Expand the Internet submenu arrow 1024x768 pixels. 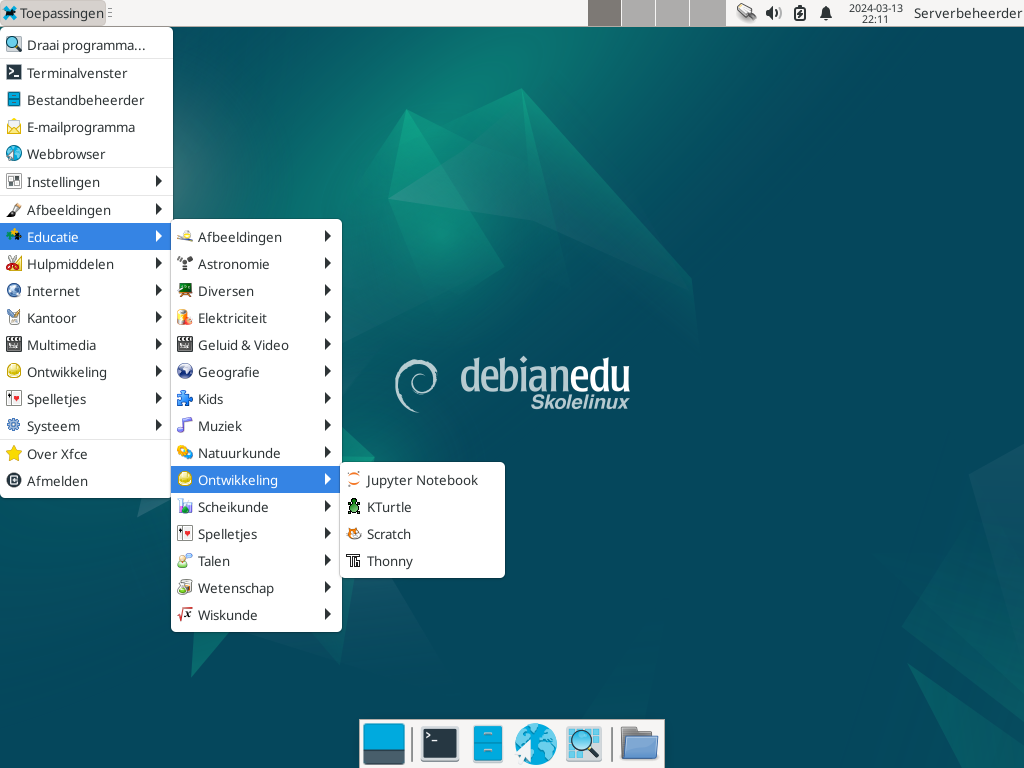[159, 291]
